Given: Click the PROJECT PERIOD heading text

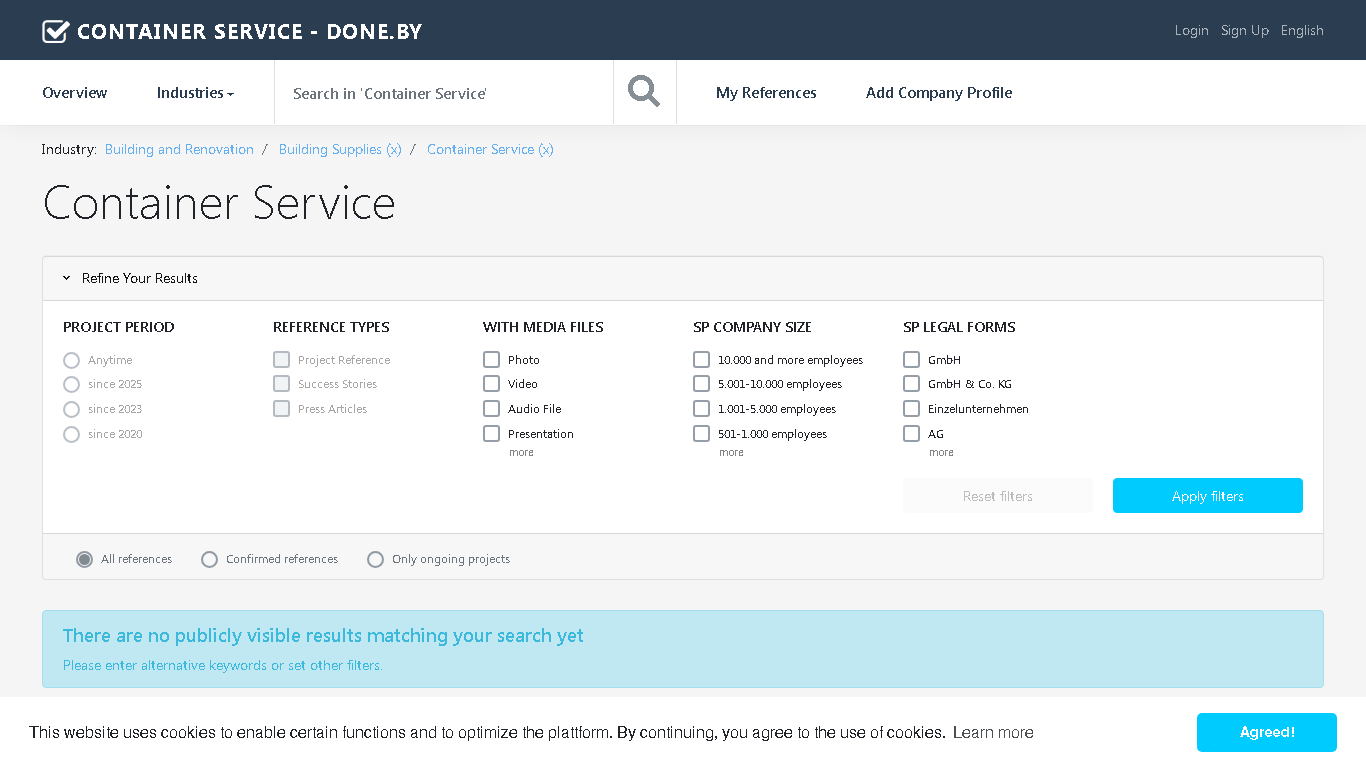Looking at the screenshot, I should pyautogui.click(x=119, y=327).
